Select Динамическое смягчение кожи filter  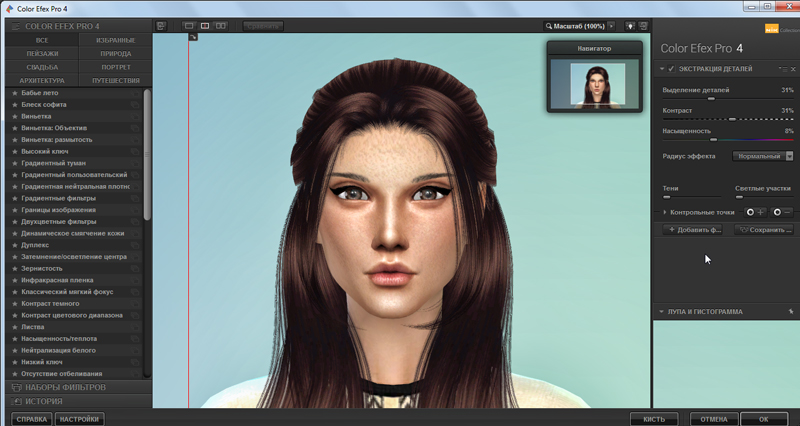coord(72,233)
